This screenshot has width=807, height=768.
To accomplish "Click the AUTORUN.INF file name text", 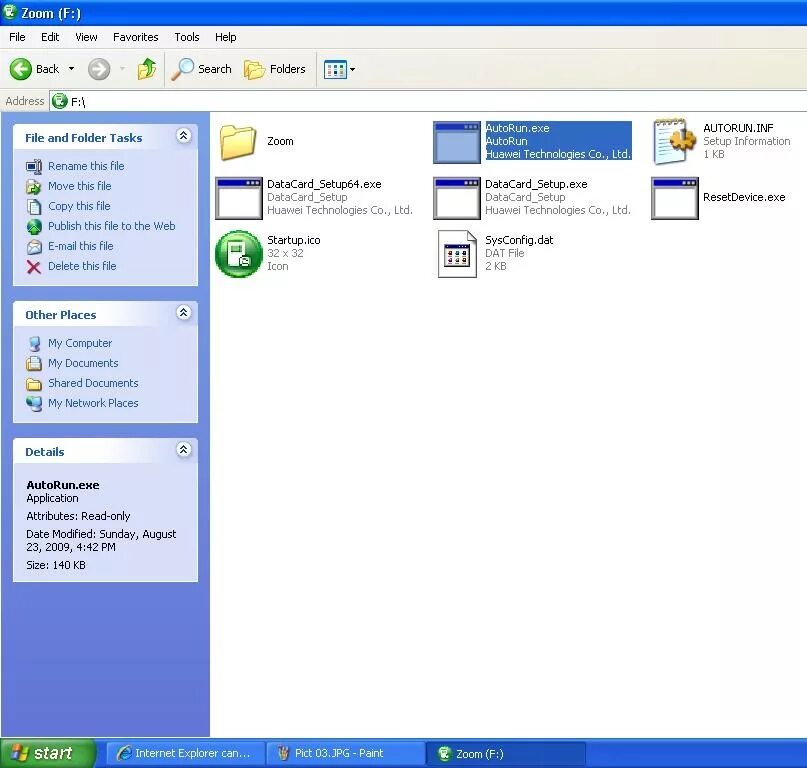I will tap(738, 128).
